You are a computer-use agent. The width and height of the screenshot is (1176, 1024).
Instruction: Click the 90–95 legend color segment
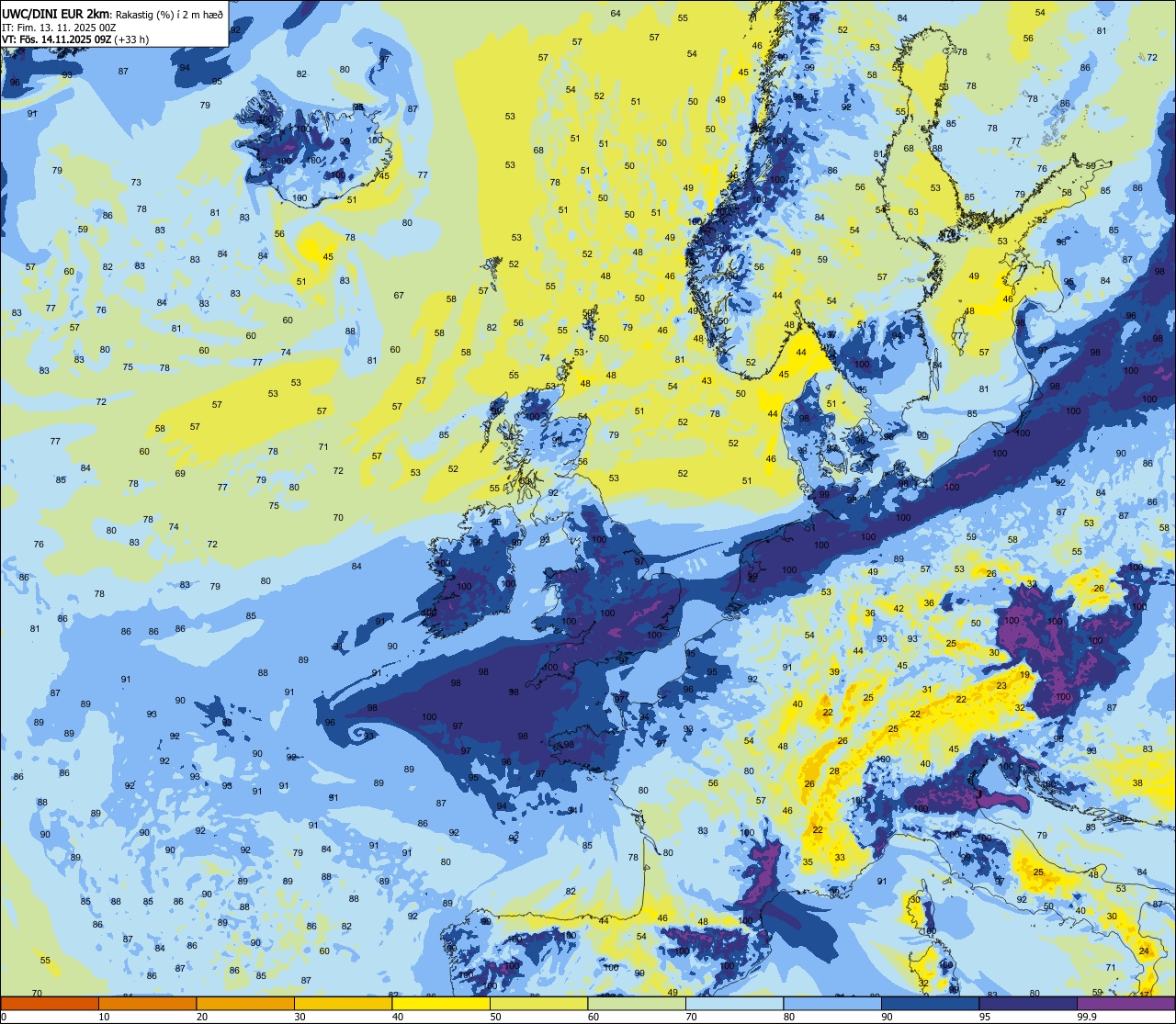tap(930, 1004)
